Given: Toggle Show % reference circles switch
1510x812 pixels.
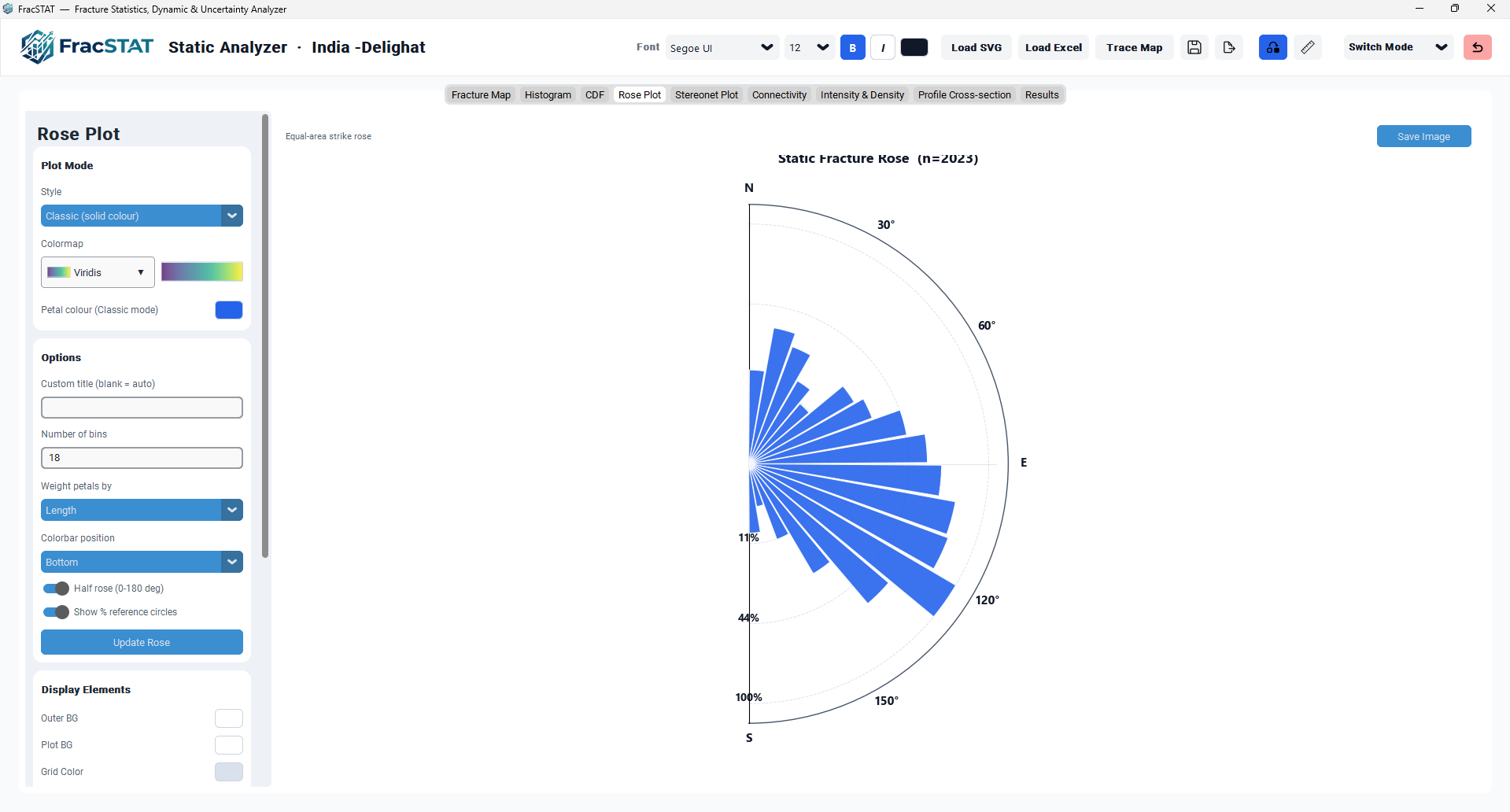Looking at the screenshot, I should (56, 612).
